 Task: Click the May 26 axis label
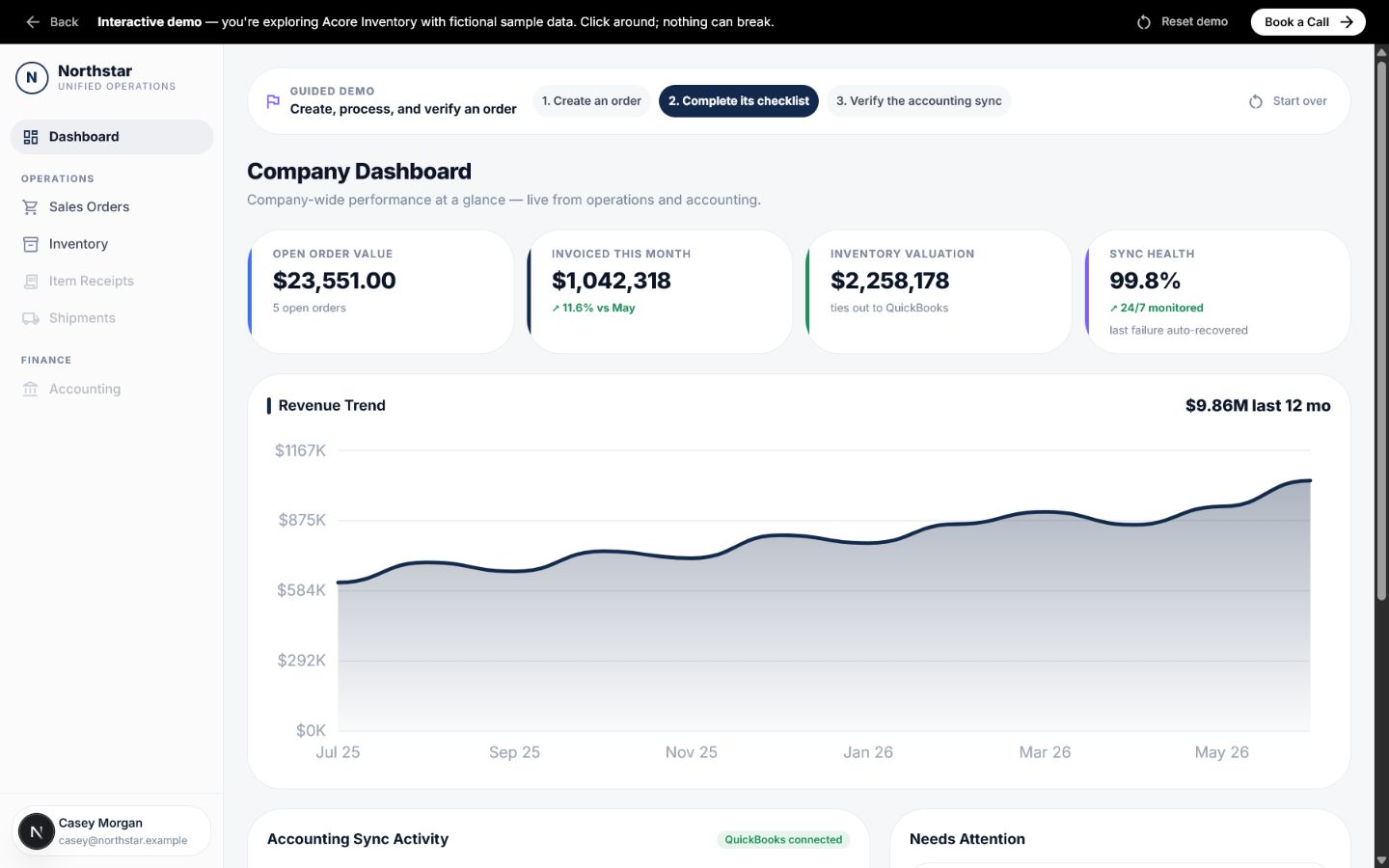(x=1221, y=752)
